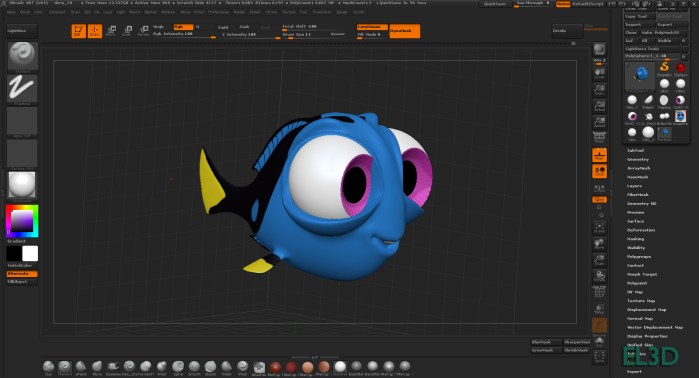Screen dimensions: 699x378
Task: Click the Scale view icon on right shelf
Action: 600,260
